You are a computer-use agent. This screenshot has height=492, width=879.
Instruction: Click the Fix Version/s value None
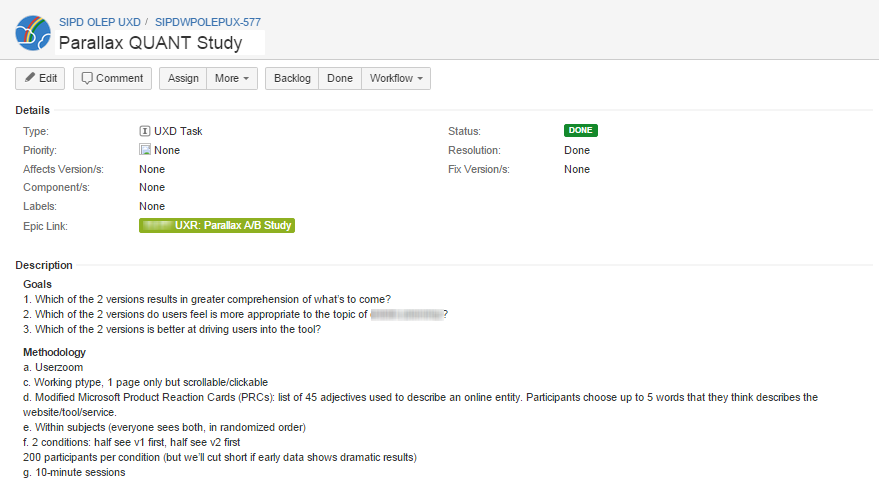click(577, 169)
